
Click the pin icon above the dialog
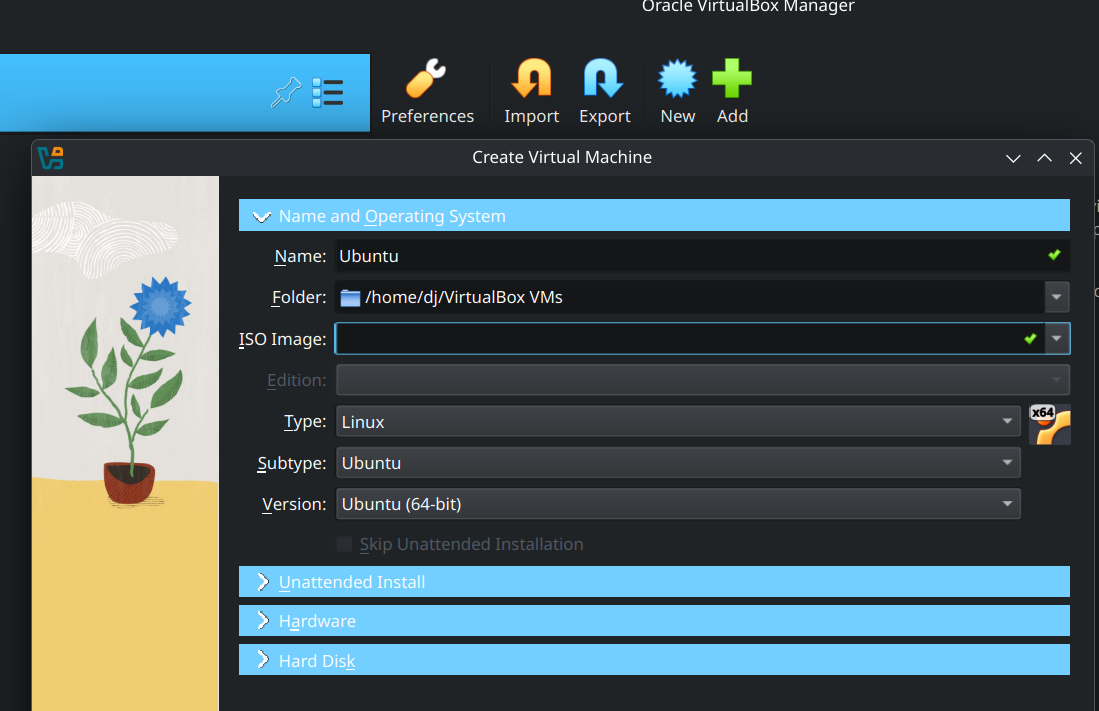pos(286,91)
